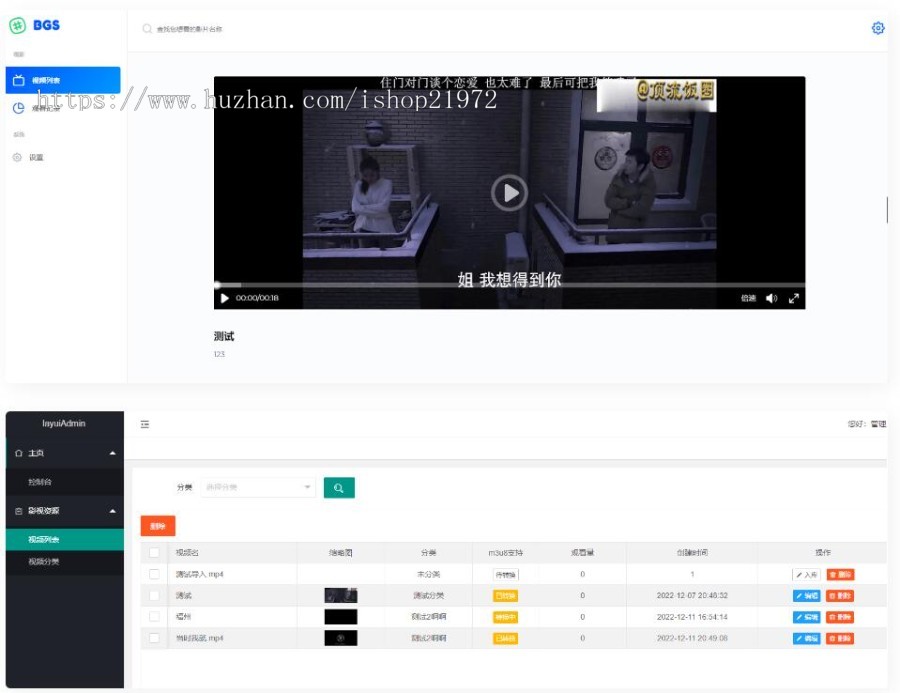Click the orange 删除 batch delete button
900x693 pixels.
(158, 526)
